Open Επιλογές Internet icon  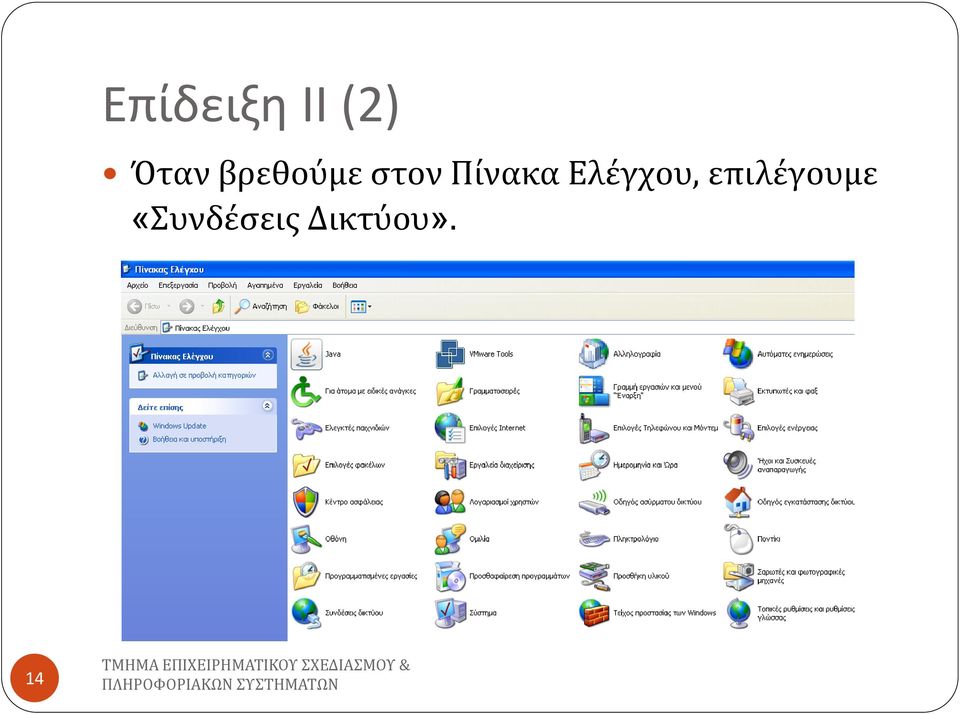tap(451, 428)
